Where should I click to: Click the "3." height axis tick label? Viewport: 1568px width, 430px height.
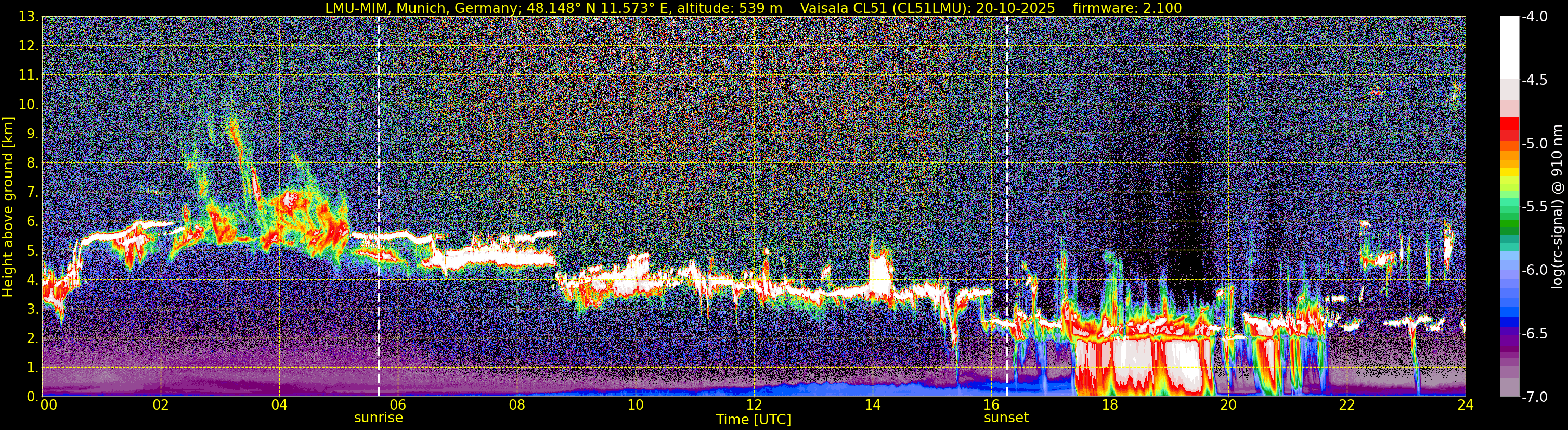tap(33, 309)
